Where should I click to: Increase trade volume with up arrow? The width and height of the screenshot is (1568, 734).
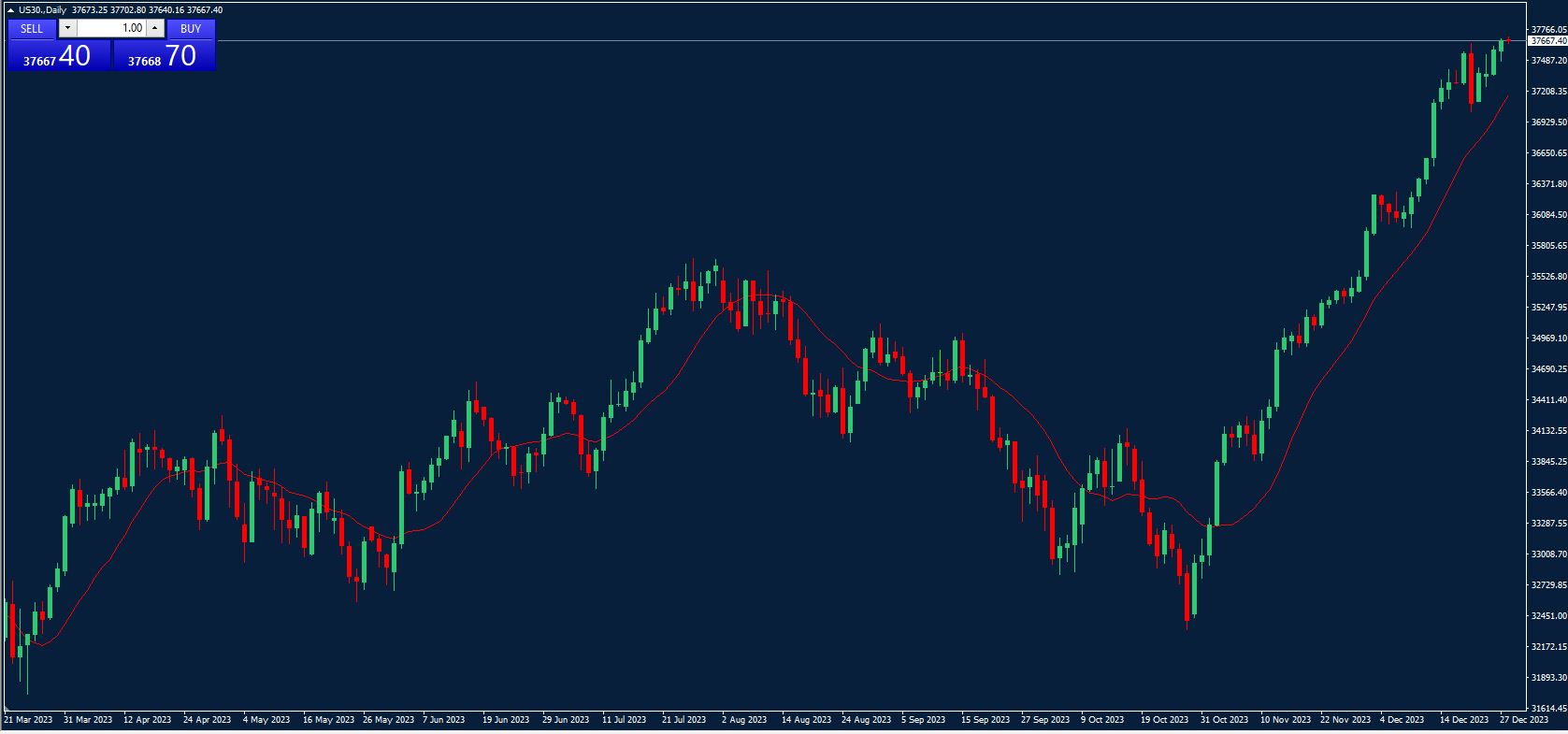tap(155, 29)
